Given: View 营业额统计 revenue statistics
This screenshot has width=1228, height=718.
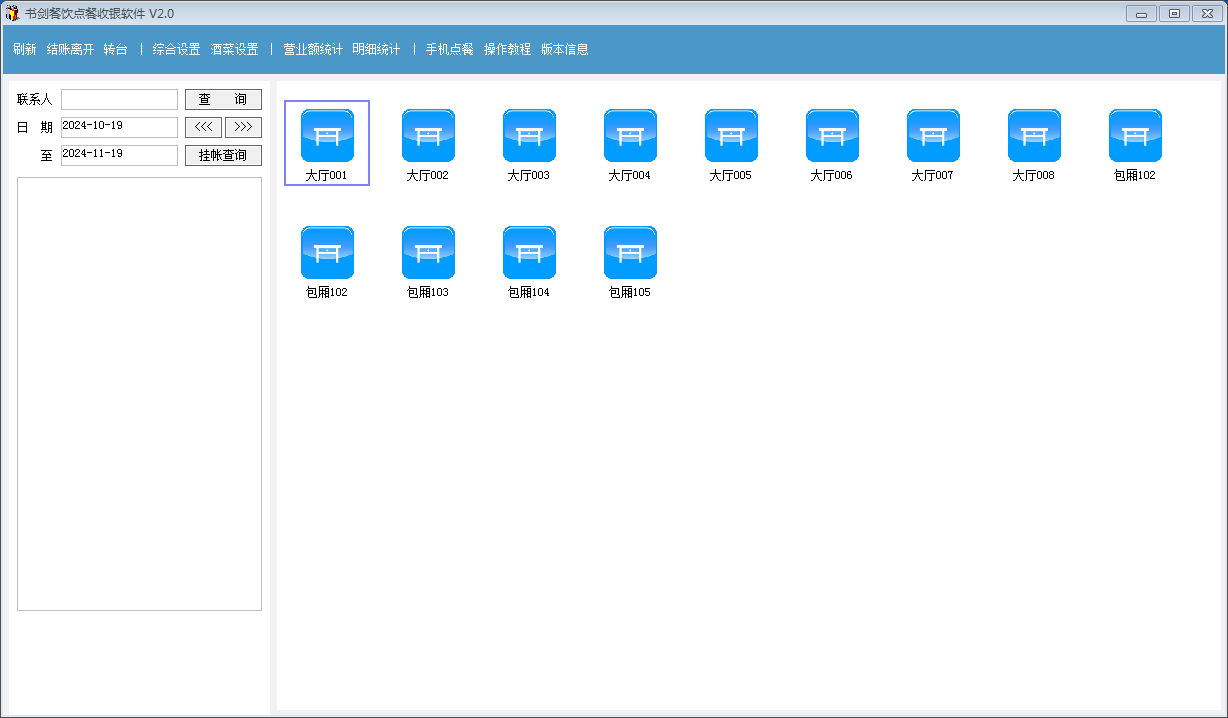Looking at the screenshot, I should [315, 48].
